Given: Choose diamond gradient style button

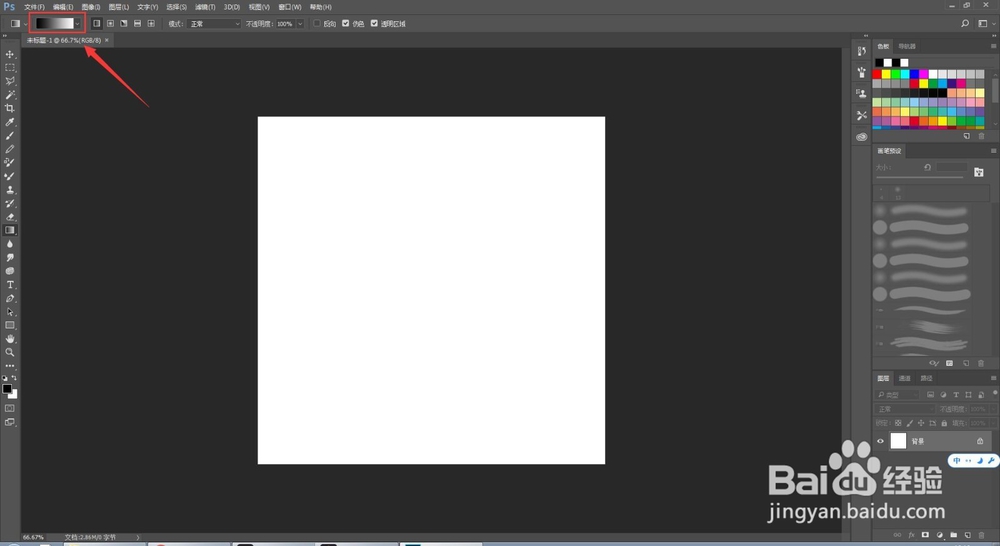Looking at the screenshot, I should (x=151, y=24).
